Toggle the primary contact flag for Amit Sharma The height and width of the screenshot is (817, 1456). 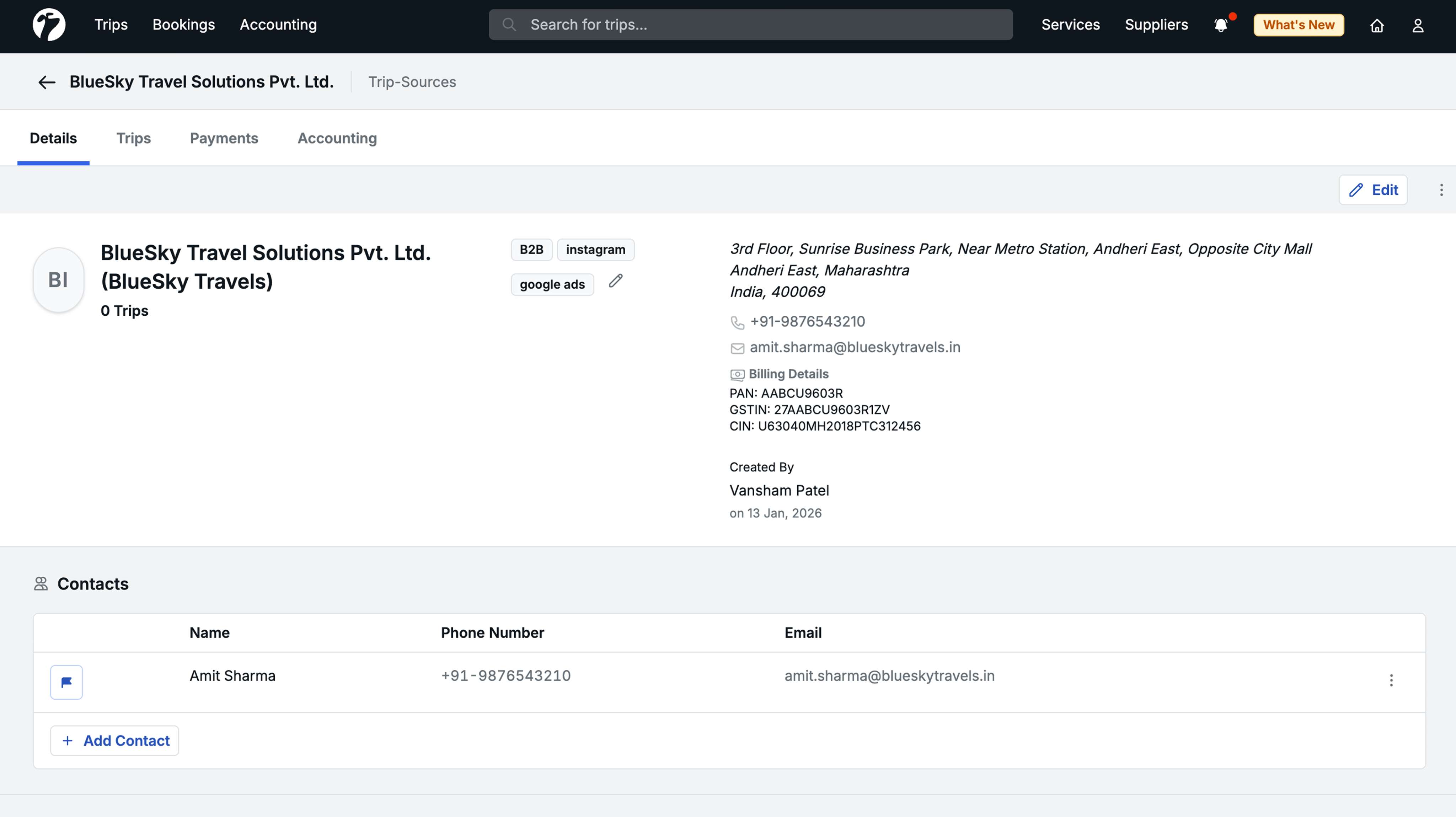[x=66, y=682]
